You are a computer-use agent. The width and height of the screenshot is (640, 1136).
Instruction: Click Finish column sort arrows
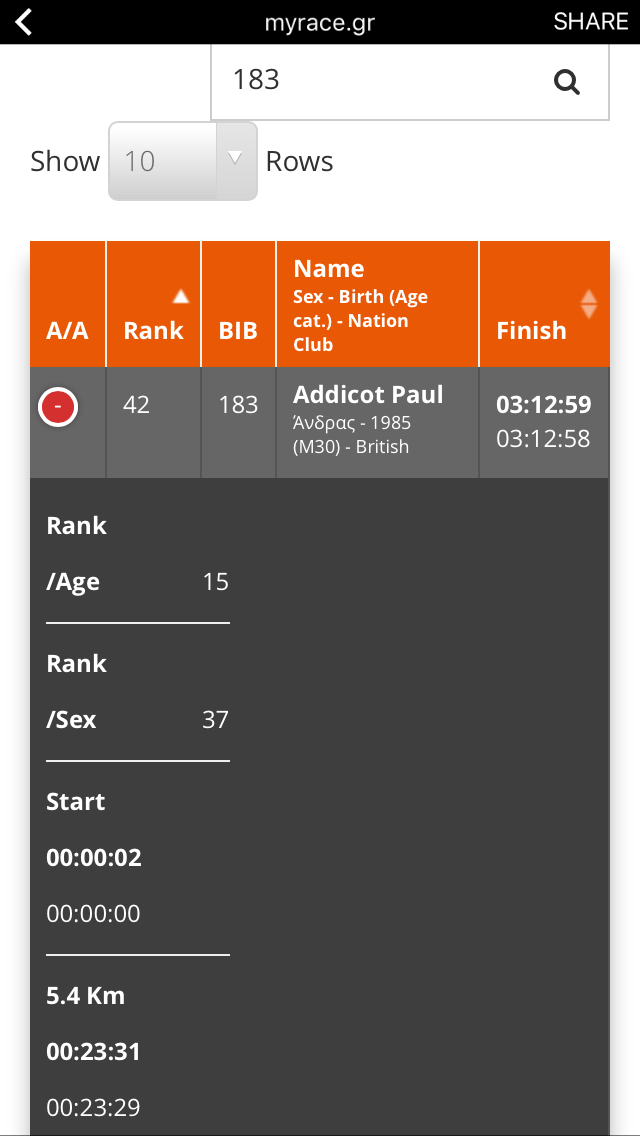589,304
